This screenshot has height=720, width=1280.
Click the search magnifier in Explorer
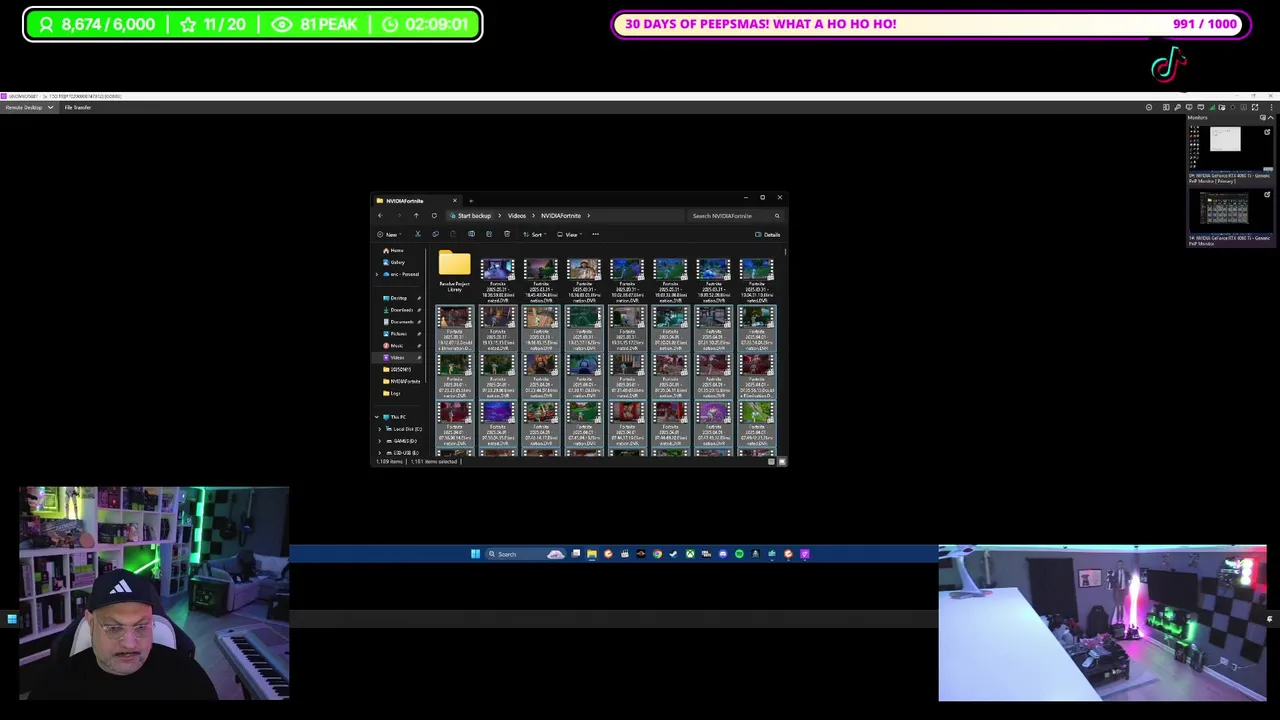[x=777, y=216]
